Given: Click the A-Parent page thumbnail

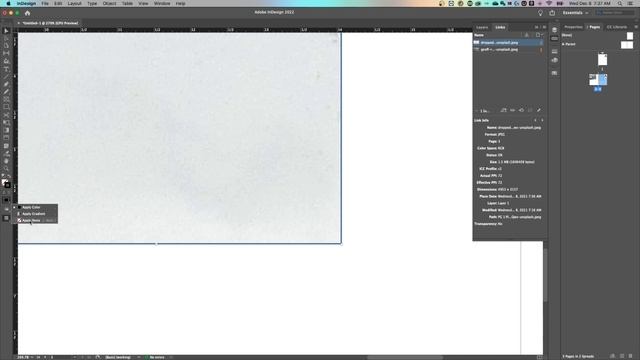Looking at the screenshot, I should point(627,44).
